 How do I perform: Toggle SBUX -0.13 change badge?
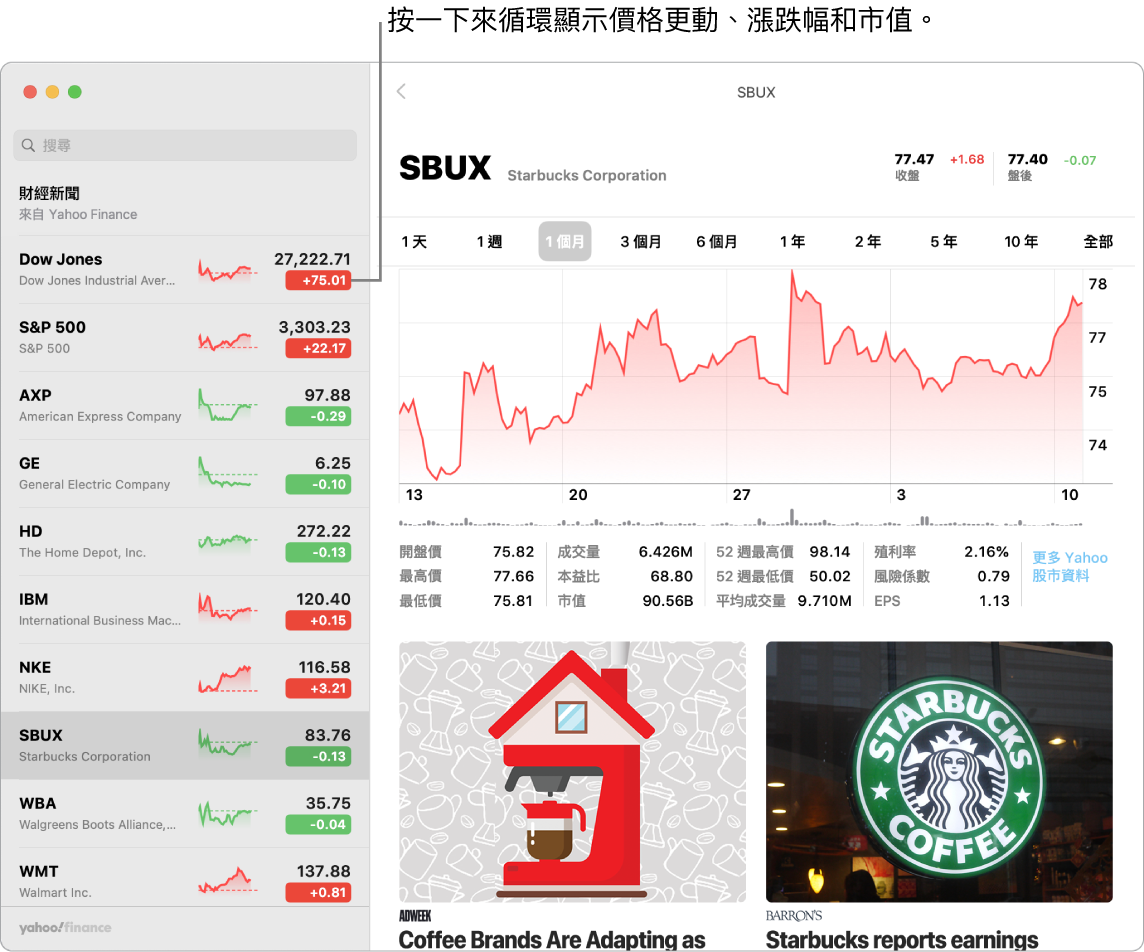tap(318, 756)
